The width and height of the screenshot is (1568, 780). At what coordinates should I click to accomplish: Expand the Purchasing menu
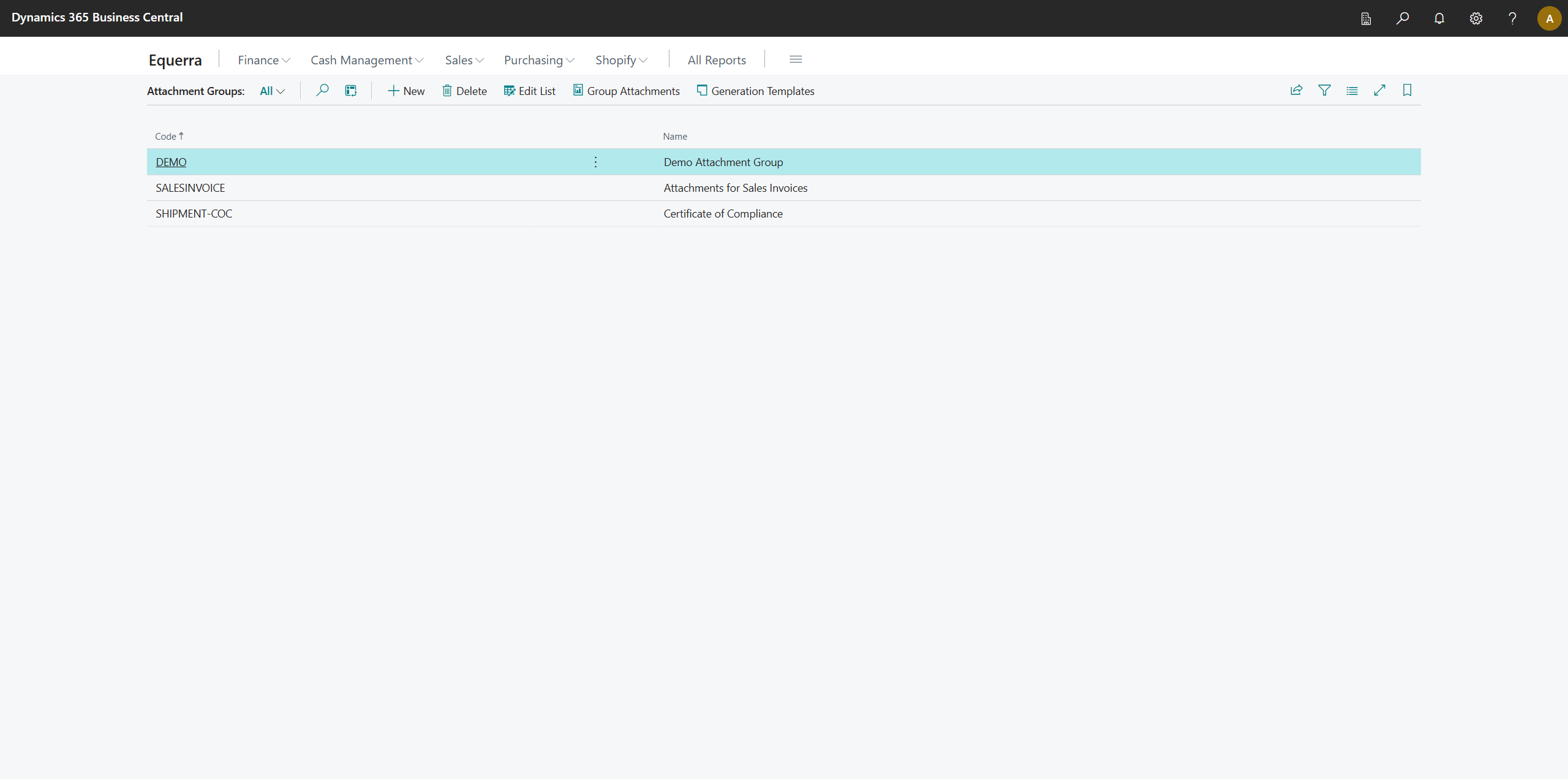click(539, 60)
